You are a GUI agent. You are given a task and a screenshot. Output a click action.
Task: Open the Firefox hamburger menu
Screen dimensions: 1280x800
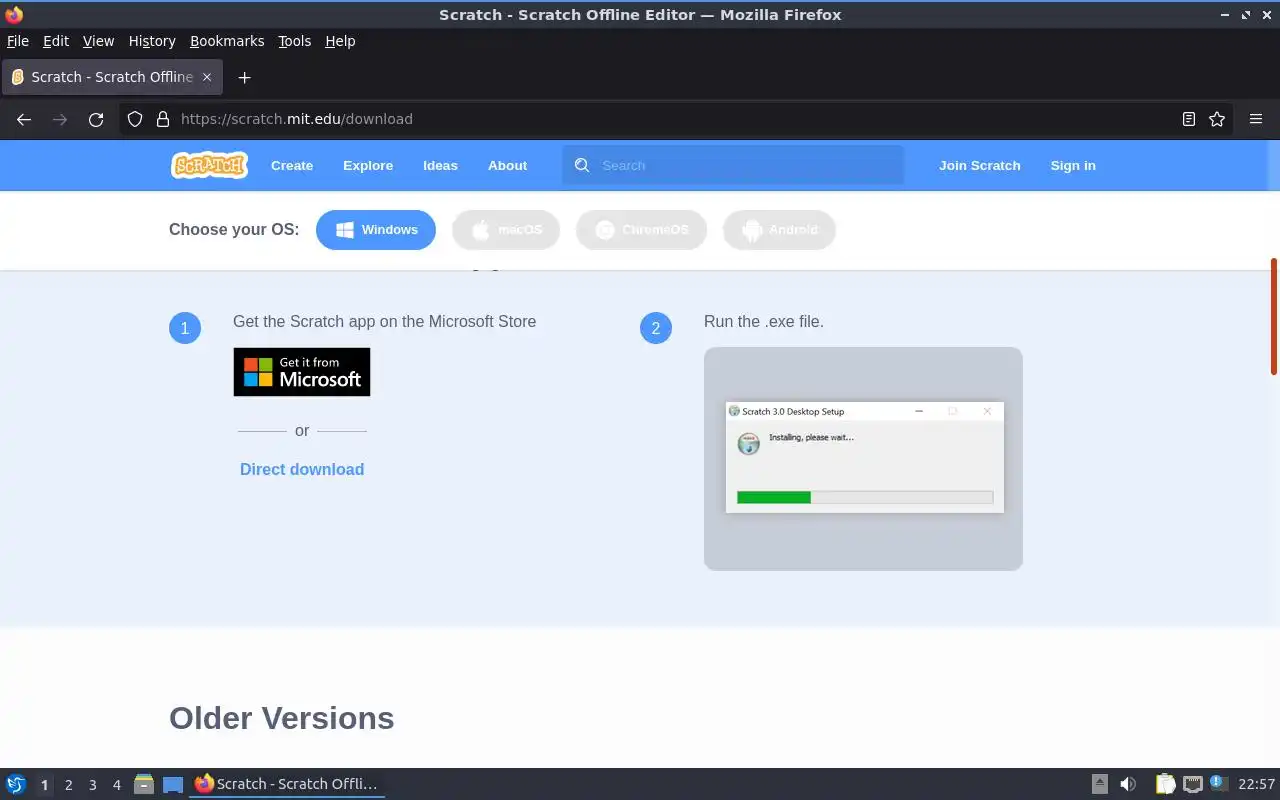coord(1256,119)
